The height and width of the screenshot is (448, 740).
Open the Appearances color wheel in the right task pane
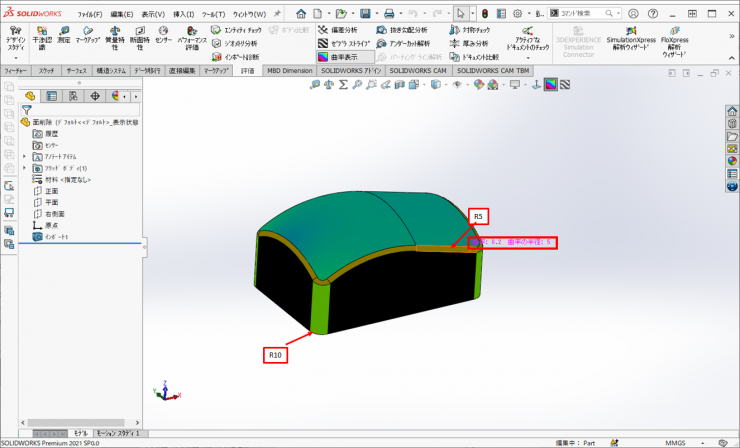[x=731, y=160]
